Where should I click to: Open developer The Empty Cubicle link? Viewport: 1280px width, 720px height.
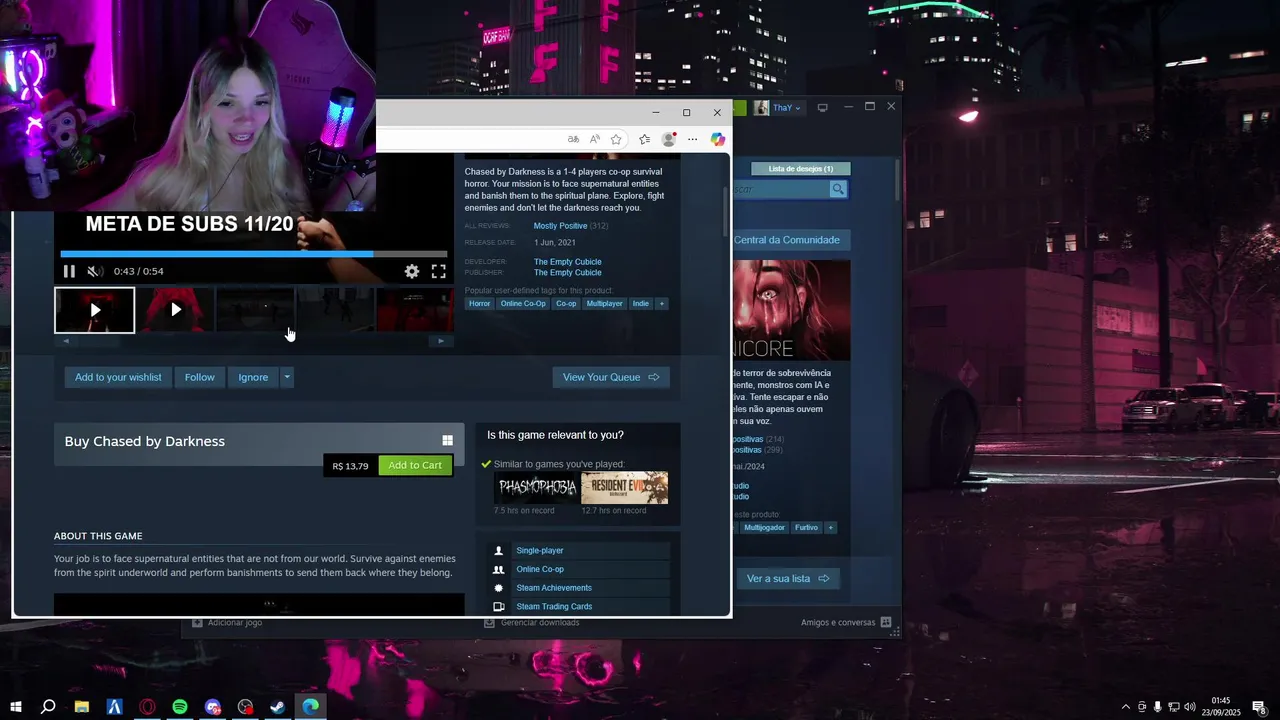567,262
